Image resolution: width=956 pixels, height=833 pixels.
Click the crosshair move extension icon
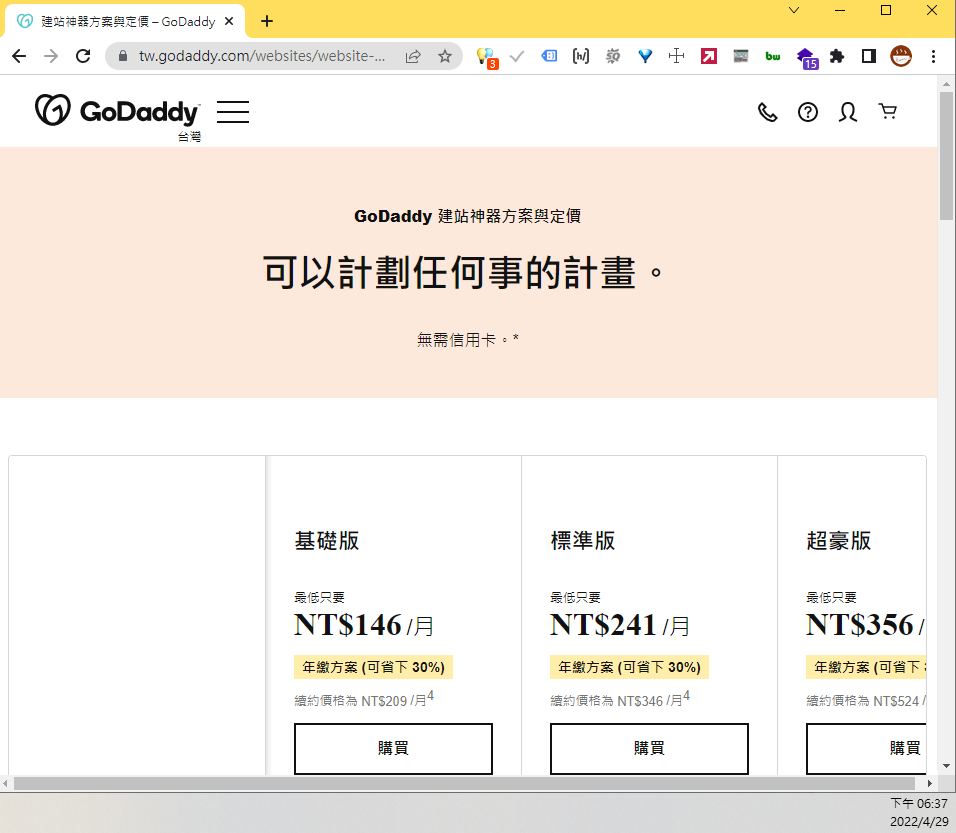point(677,56)
